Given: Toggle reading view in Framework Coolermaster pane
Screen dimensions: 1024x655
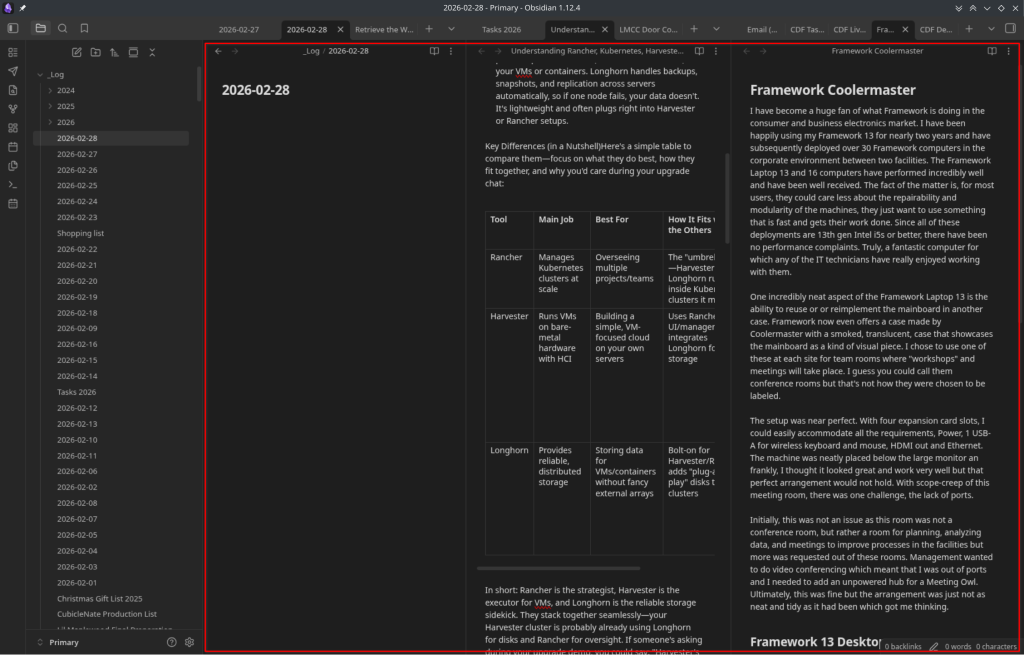Looking at the screenshot, I should 992,51.
